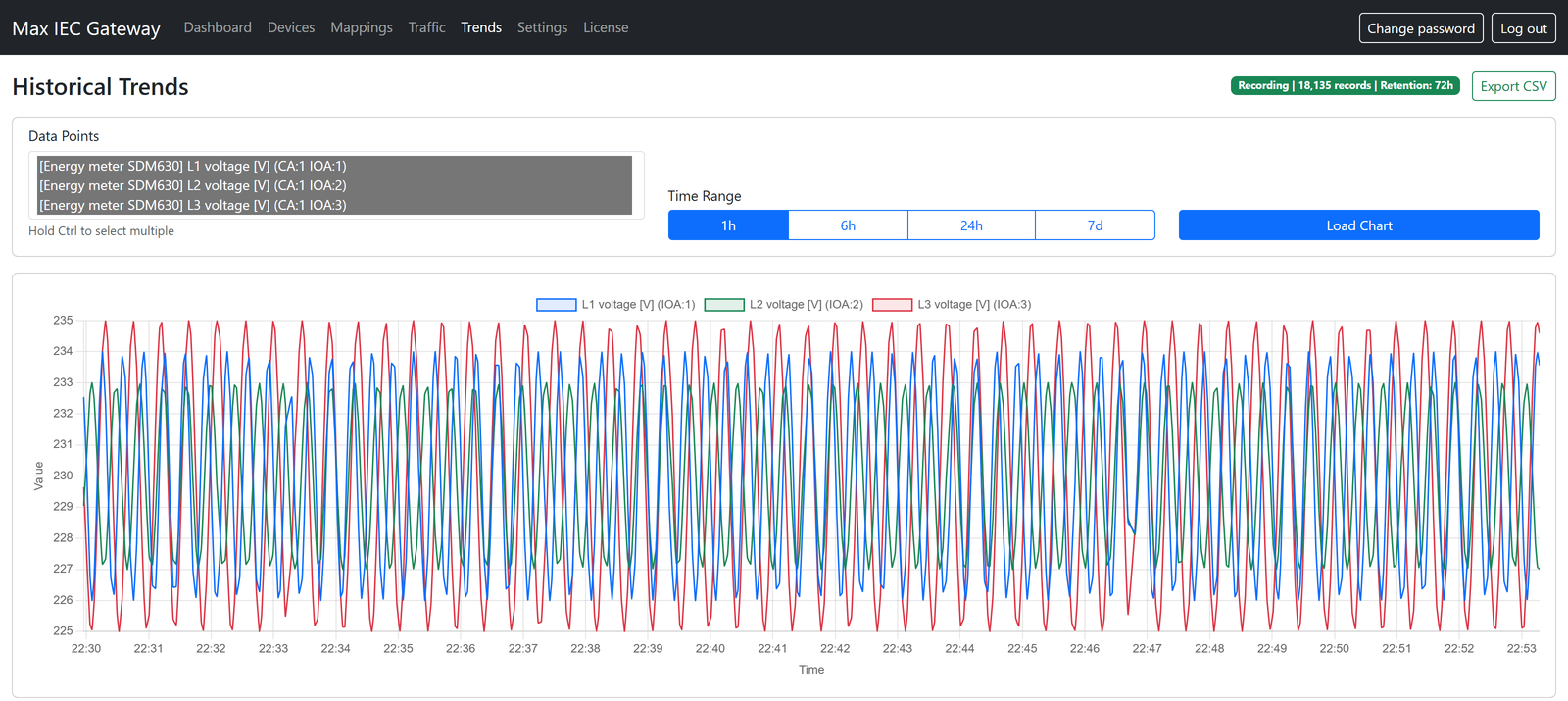The image size is (1568, 701).
Task: Open the Dashboard page
Action: tap(218, 27)
